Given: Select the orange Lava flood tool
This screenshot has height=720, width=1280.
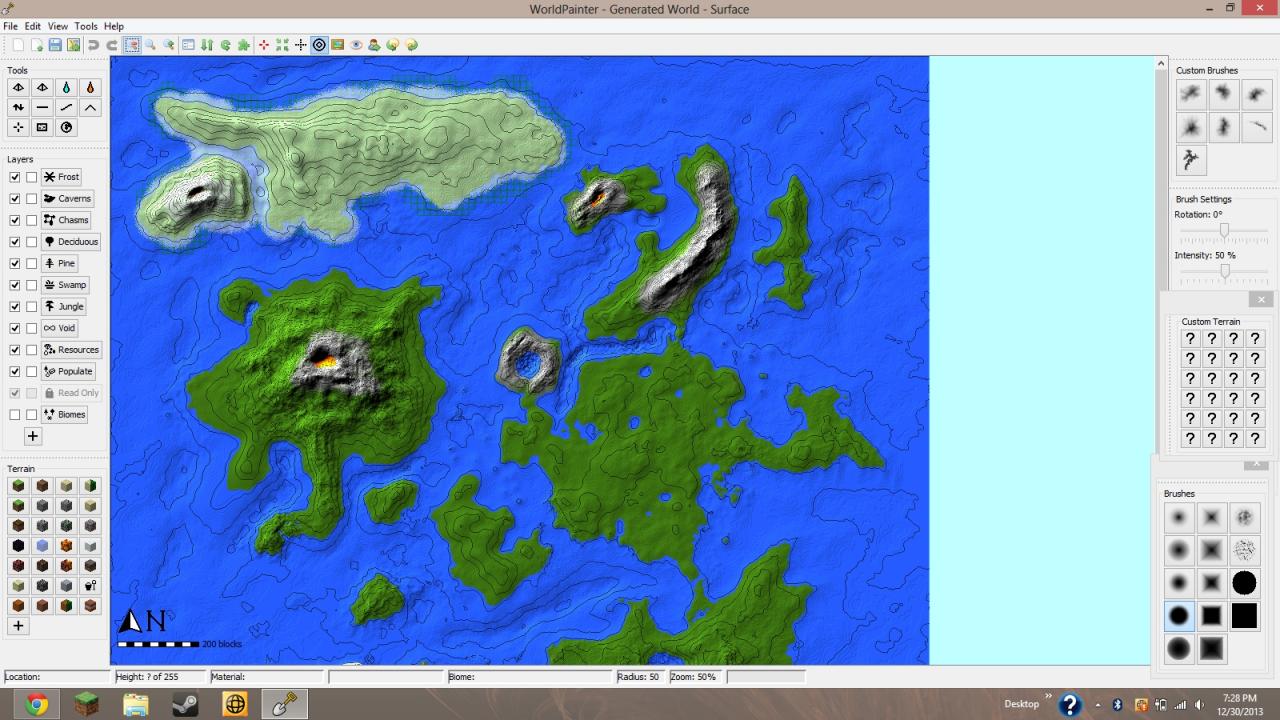Looking at the screenshot, I should [90, 87].
